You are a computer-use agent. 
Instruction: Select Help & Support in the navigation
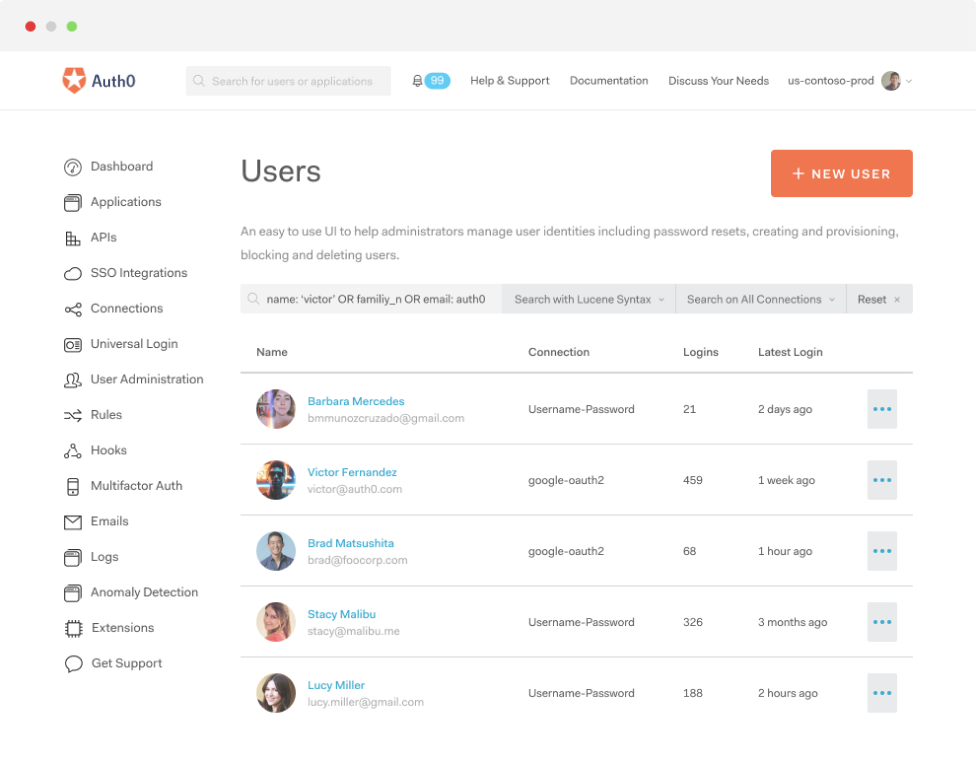point(509,80)
